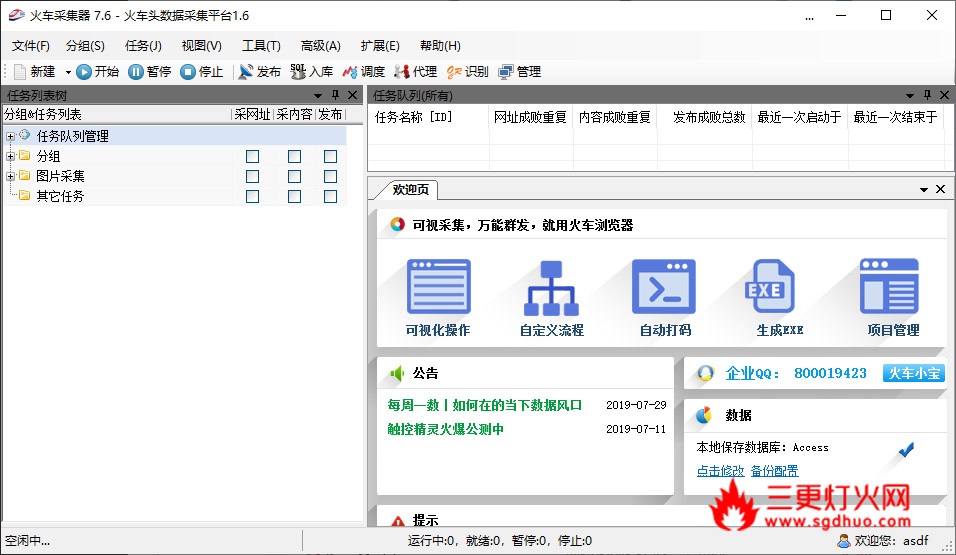Open the 任务(J) menu

click(143, 46)
